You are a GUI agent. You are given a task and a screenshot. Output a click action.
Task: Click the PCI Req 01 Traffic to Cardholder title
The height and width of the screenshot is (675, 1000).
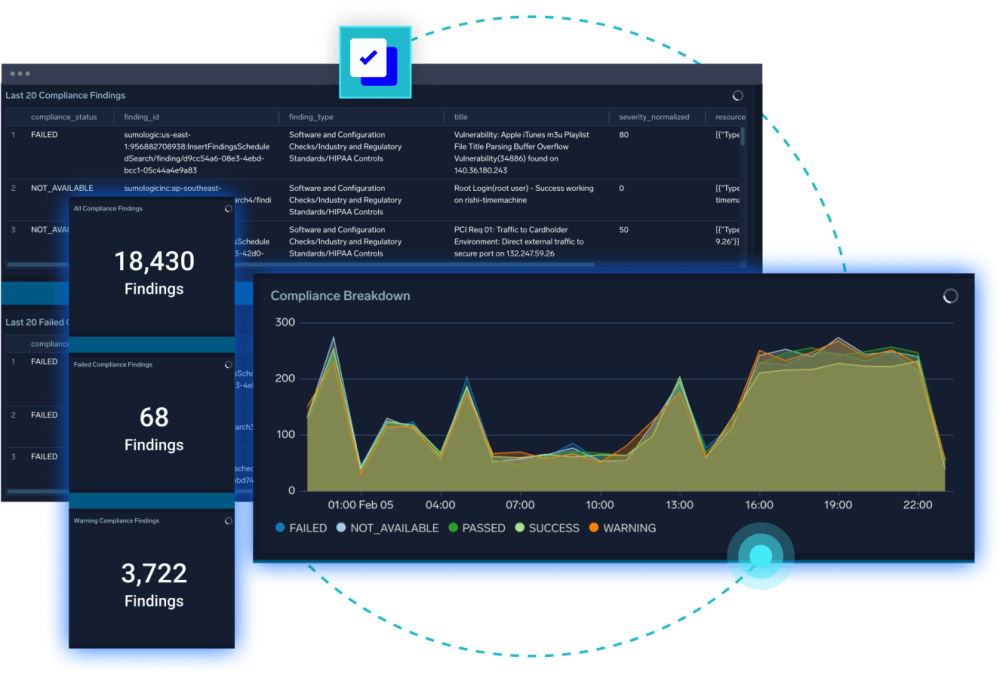[x=518, y=242]
